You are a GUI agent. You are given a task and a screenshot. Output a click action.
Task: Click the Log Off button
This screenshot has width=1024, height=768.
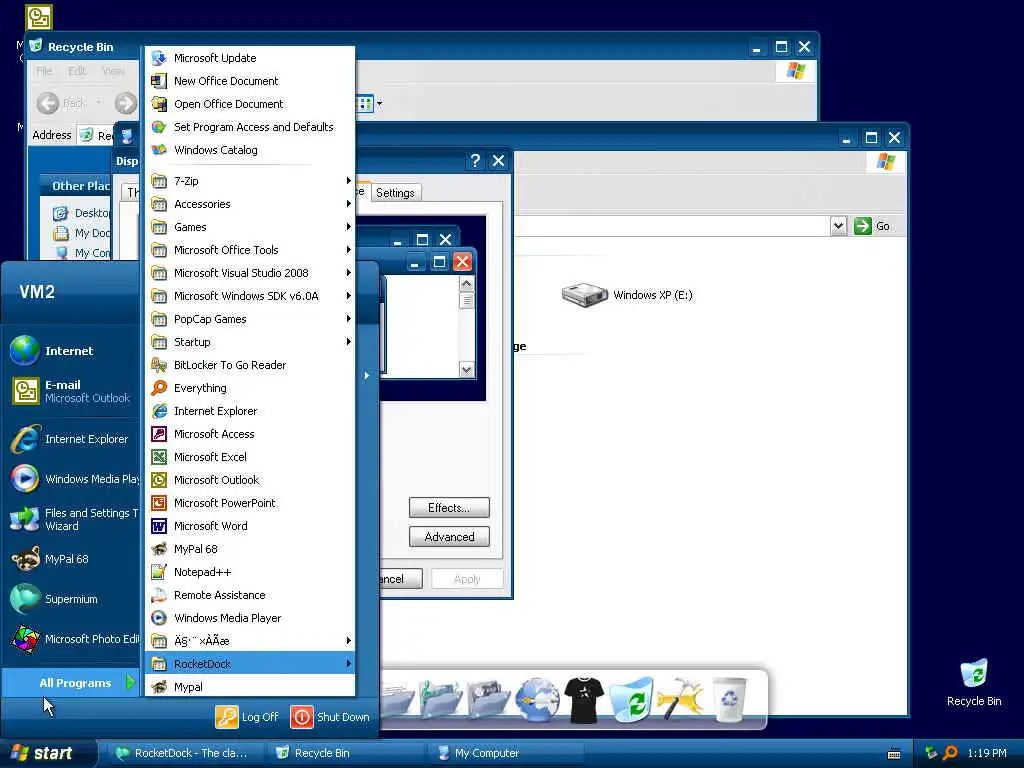248,716
